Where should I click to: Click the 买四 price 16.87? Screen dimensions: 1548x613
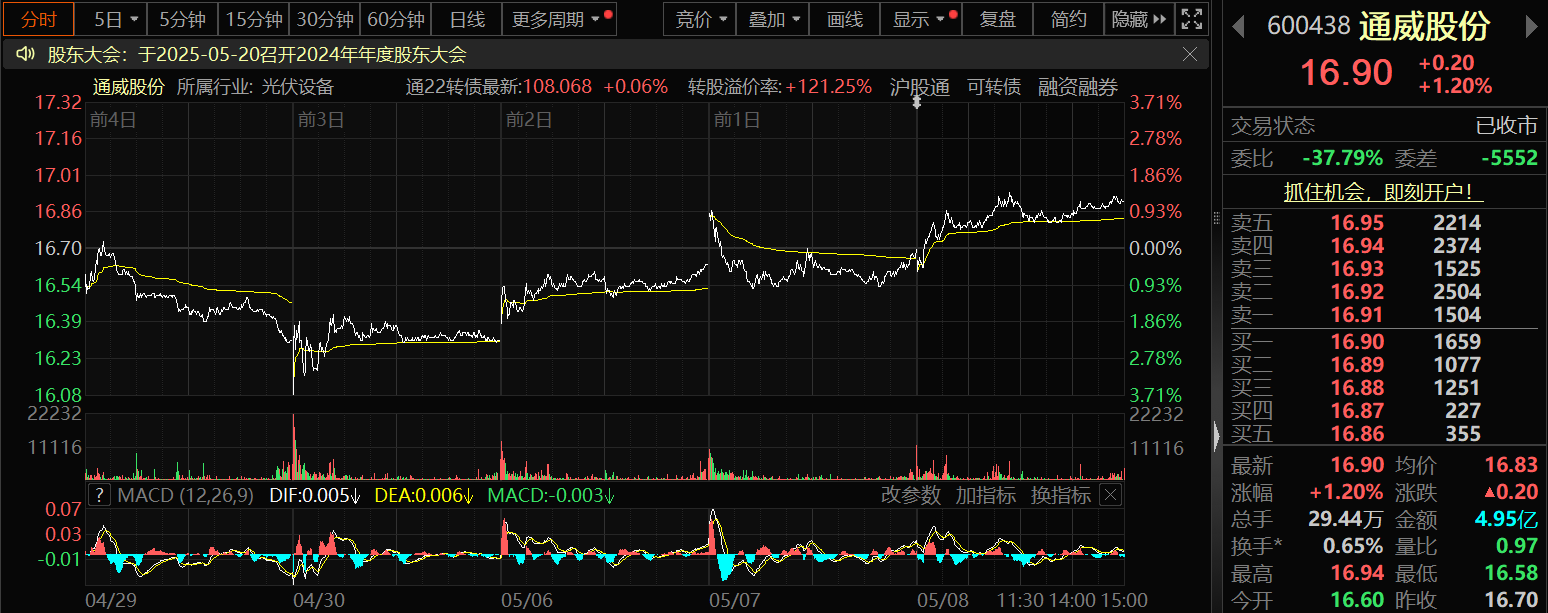(x=1357, y=411)
